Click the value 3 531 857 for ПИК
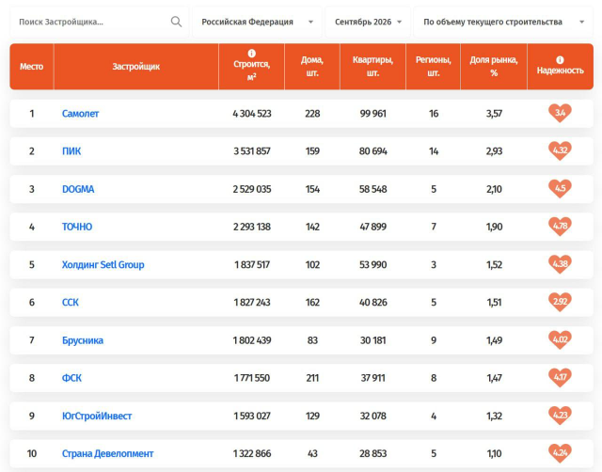This screenshot has height=472, width=602. point(252,151)
